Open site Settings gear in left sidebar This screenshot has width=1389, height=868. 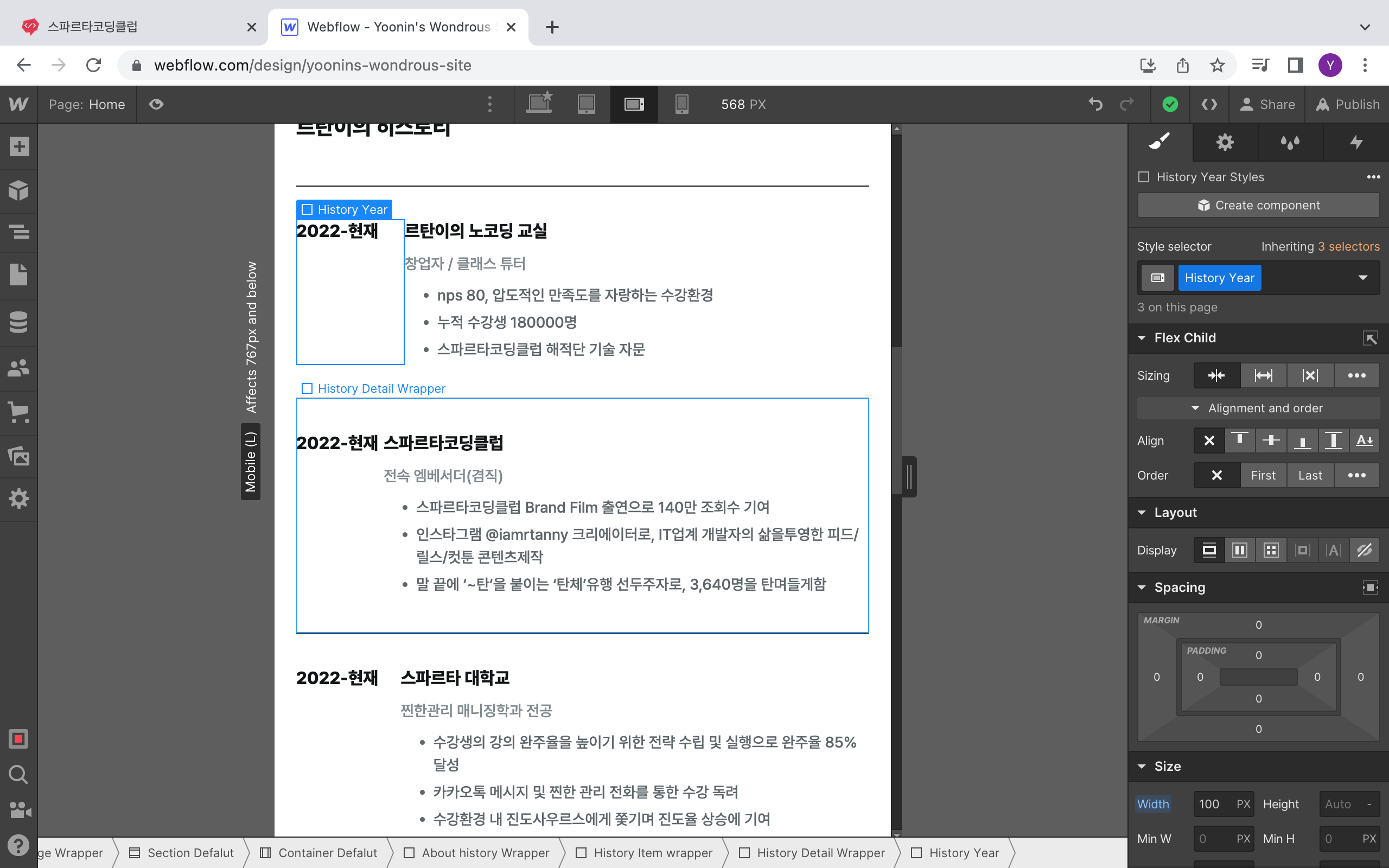19,499
